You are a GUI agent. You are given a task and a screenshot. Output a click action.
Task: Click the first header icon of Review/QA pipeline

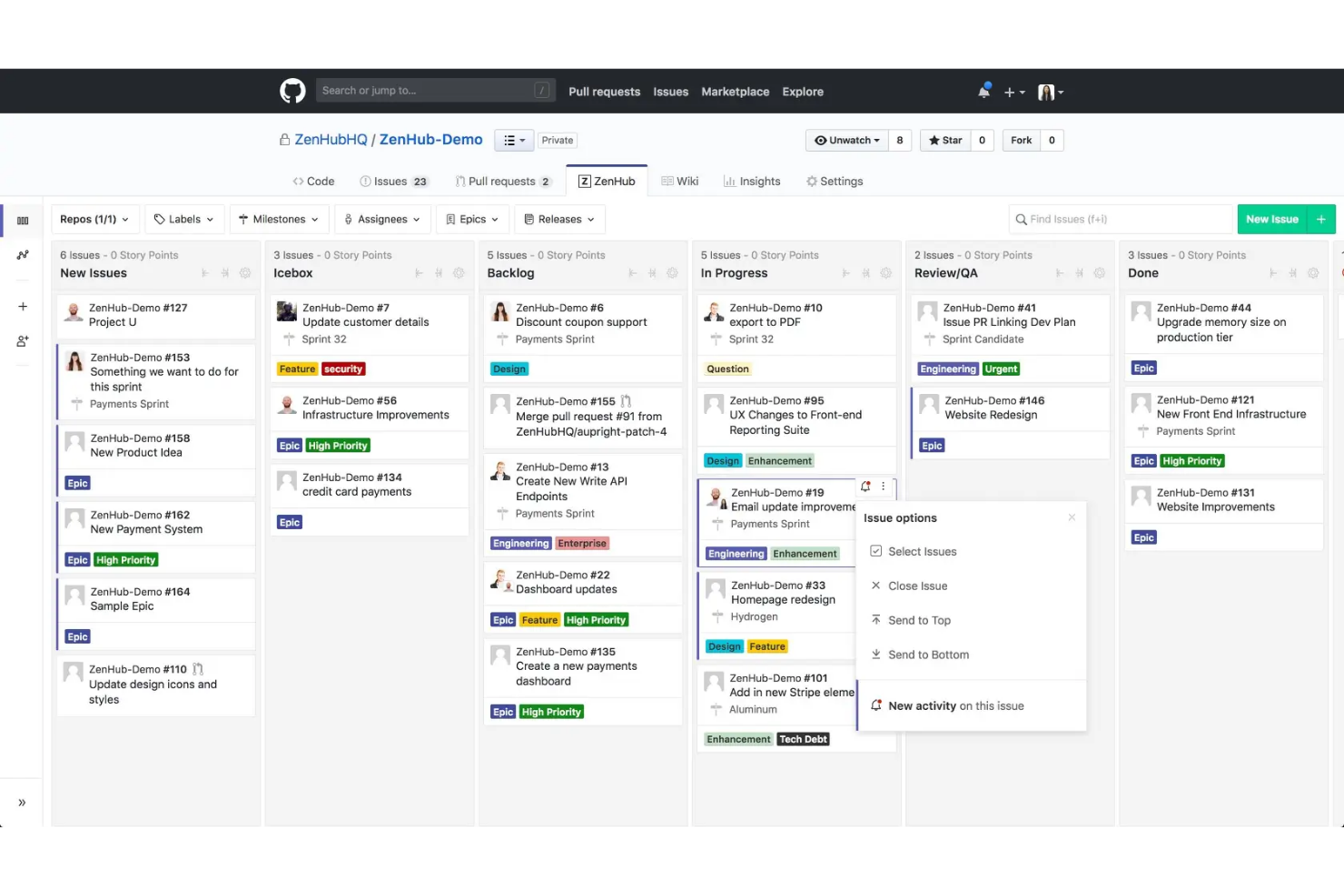(x=1059, y=273)
